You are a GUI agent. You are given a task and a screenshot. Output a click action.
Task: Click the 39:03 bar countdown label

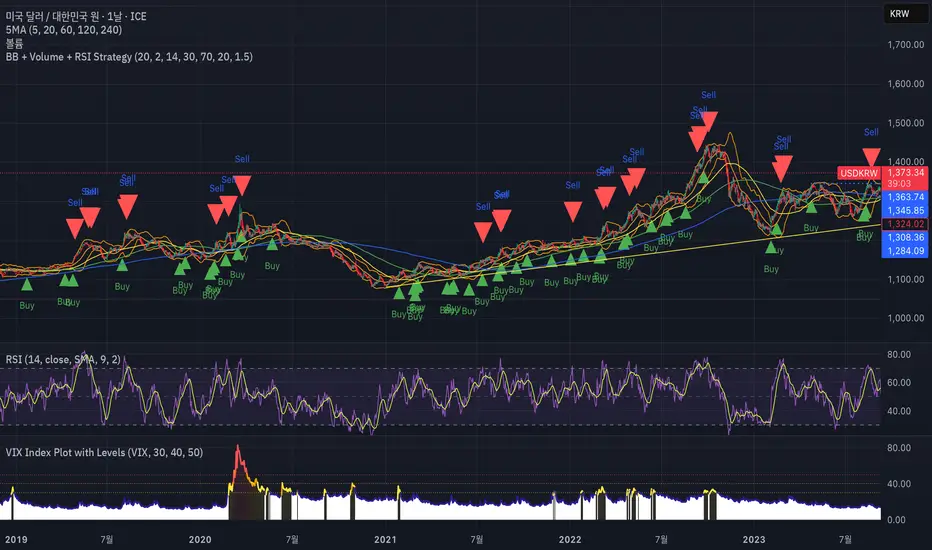point(899,184)
